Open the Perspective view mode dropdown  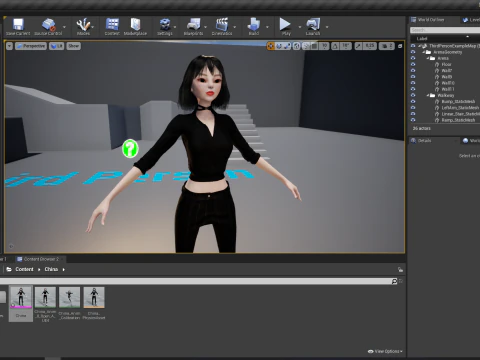pyautogui.click(x=31, y=46)
